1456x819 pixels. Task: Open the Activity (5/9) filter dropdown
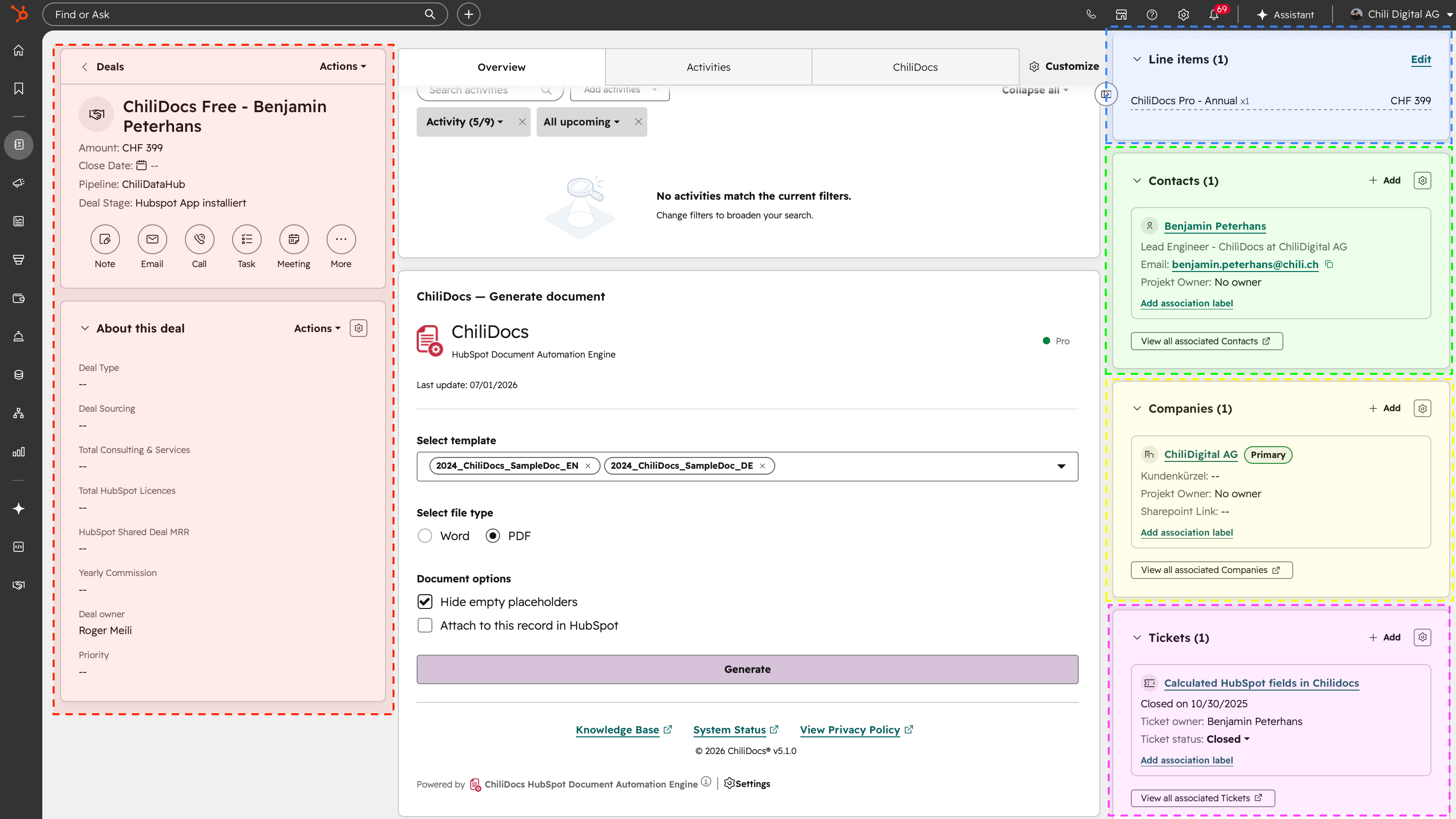click(x=465, y=122)
